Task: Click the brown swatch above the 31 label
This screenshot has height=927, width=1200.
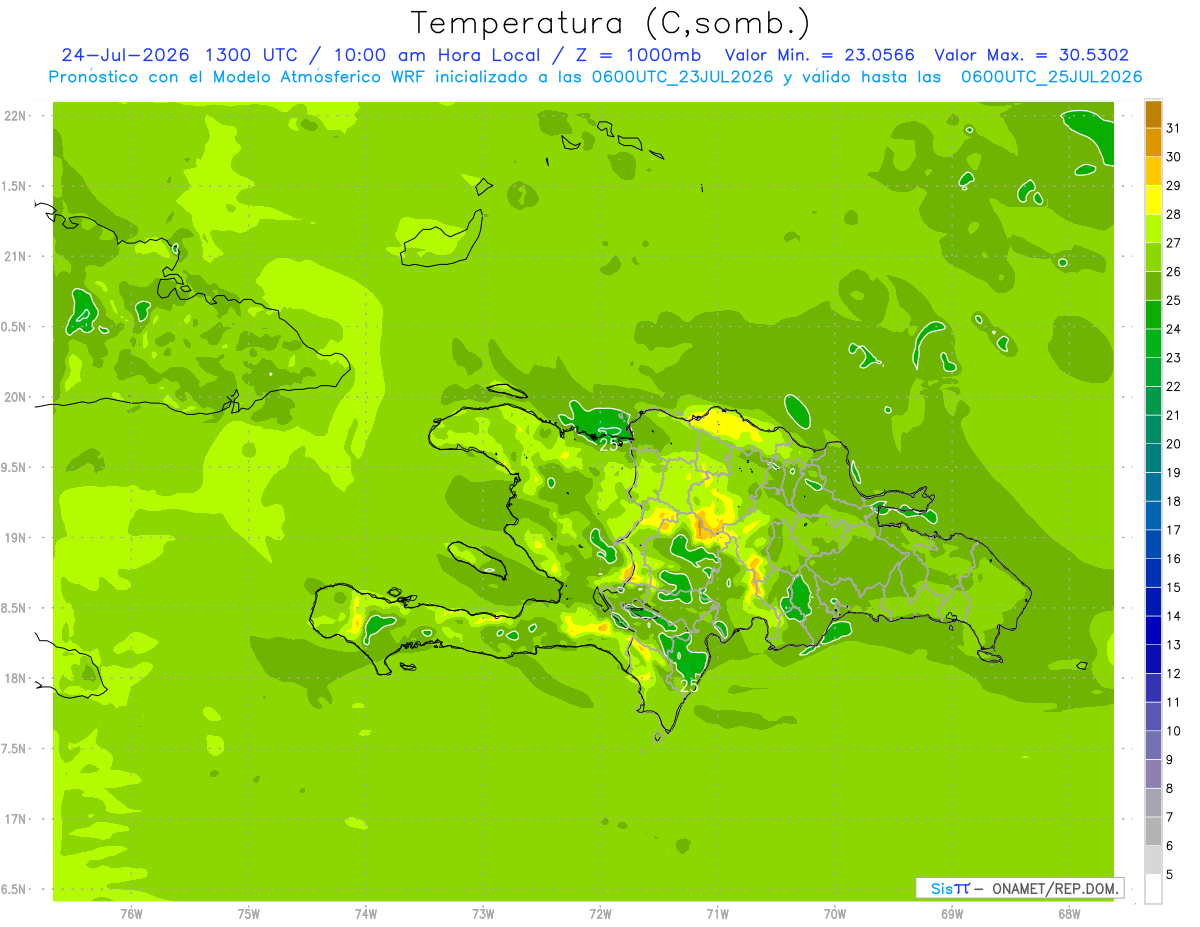Action: coord(1153,114)
